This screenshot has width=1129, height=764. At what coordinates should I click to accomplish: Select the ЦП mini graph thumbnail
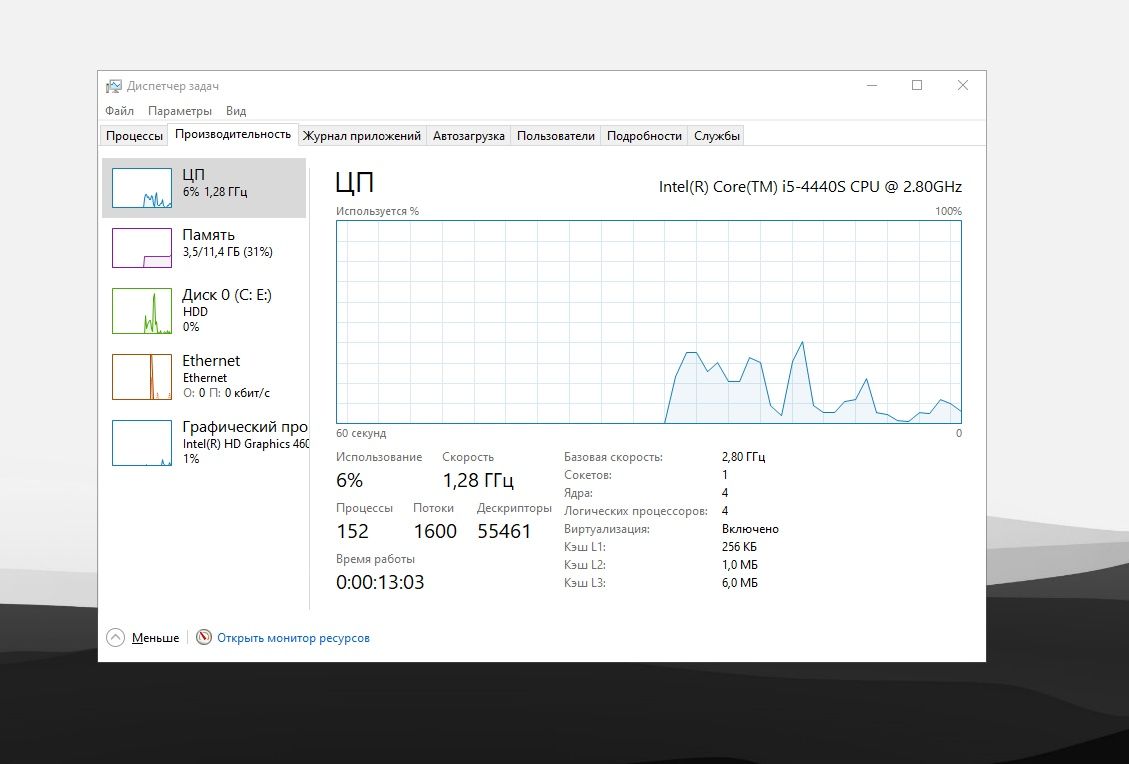(x=142, y=188)
